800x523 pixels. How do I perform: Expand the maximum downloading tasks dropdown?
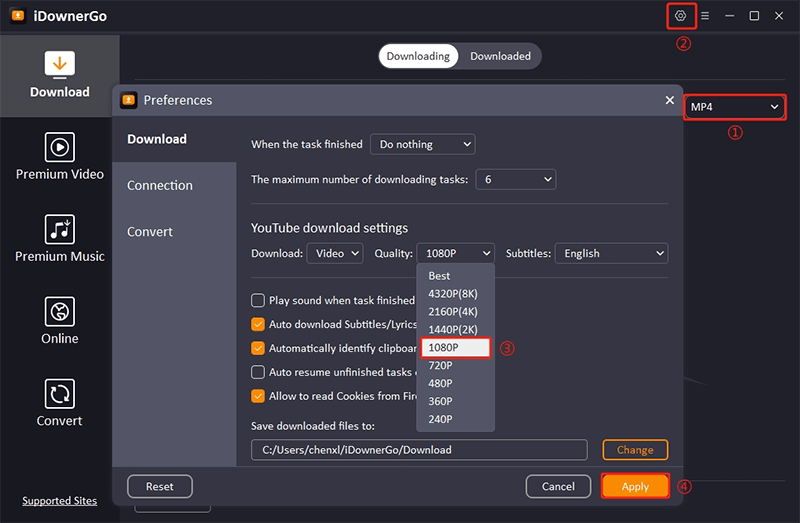[515, 180]
